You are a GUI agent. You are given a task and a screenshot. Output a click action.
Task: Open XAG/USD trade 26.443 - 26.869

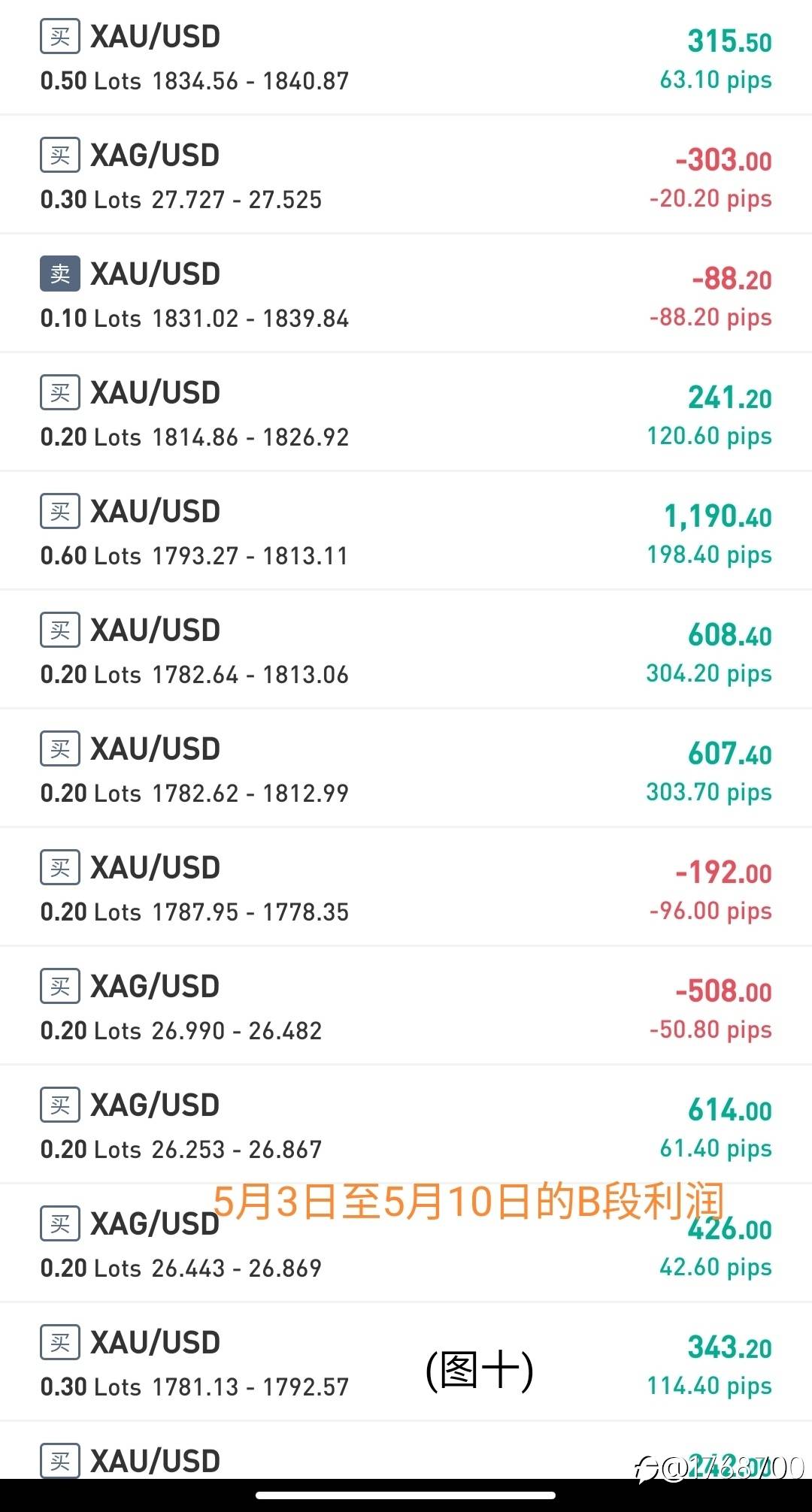[x=406, y=1244]
